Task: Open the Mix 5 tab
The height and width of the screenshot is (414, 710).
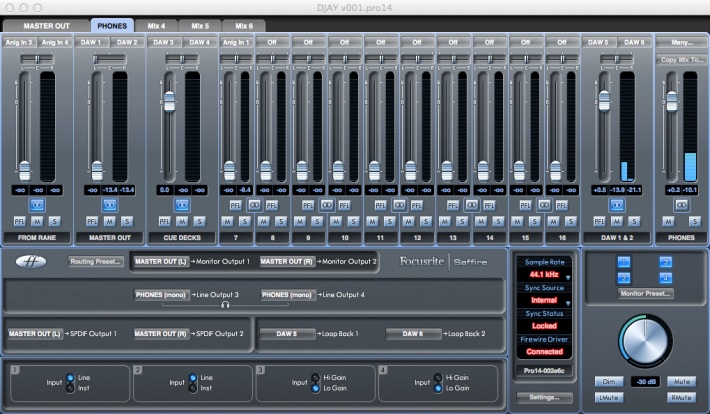Action: 199,24
